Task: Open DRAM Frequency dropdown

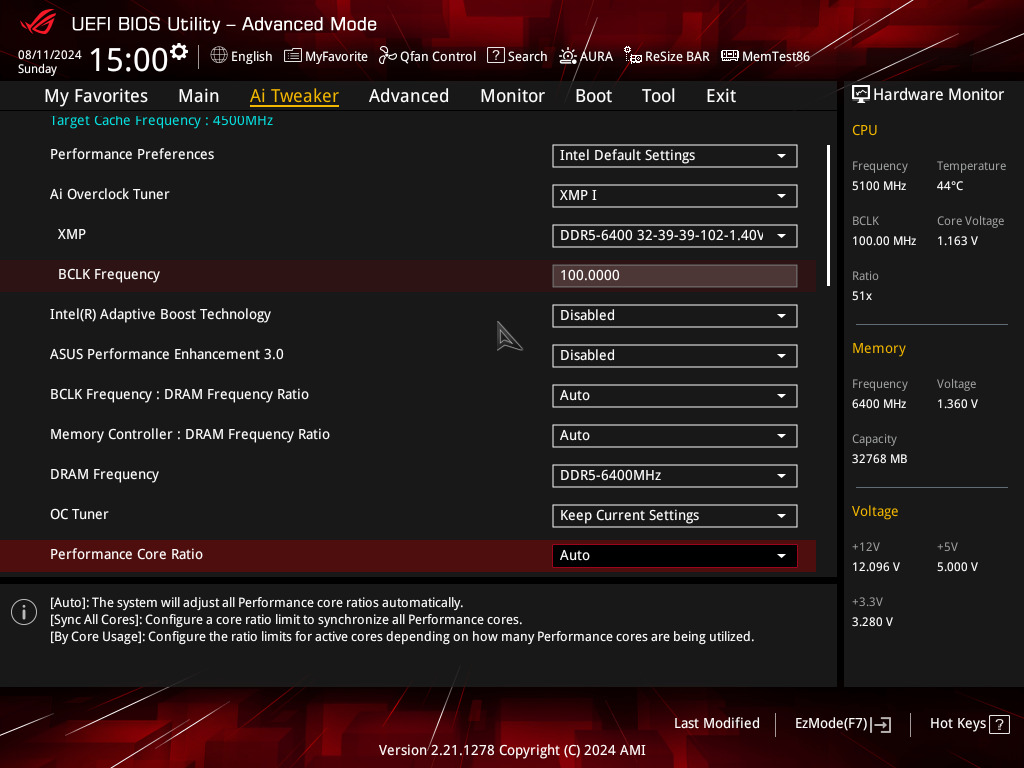Action: (675, 475)
